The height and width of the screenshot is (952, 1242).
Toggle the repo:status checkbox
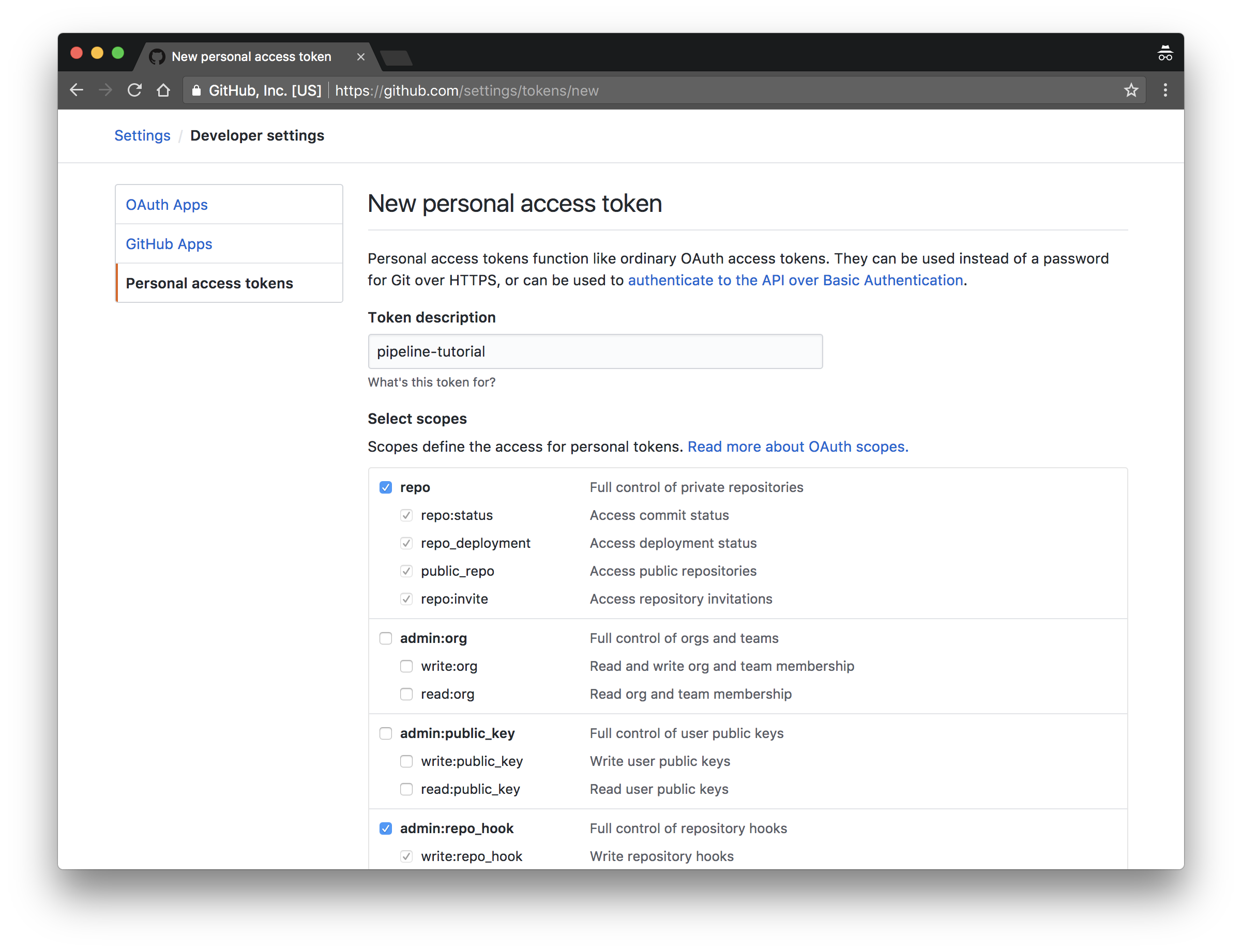pos(406,515)
